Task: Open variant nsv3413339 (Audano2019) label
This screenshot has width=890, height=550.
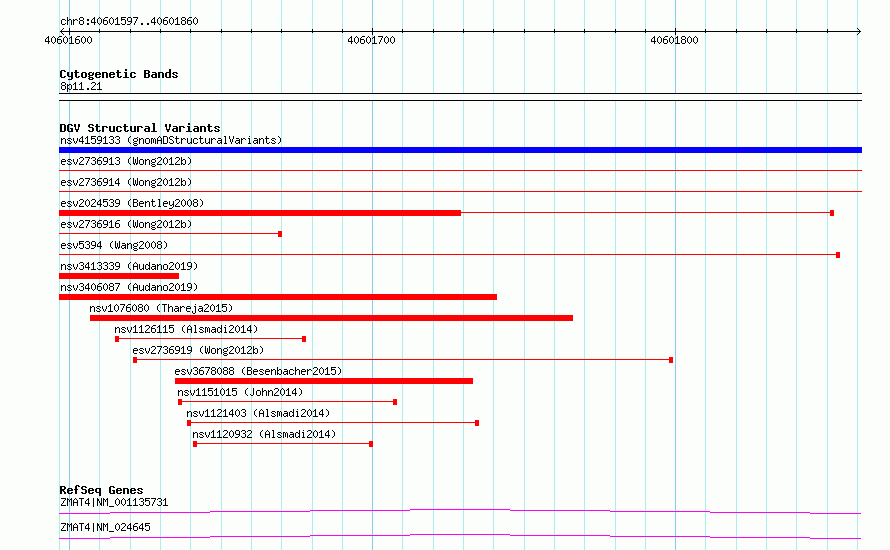Action: [x=129, y=266]
